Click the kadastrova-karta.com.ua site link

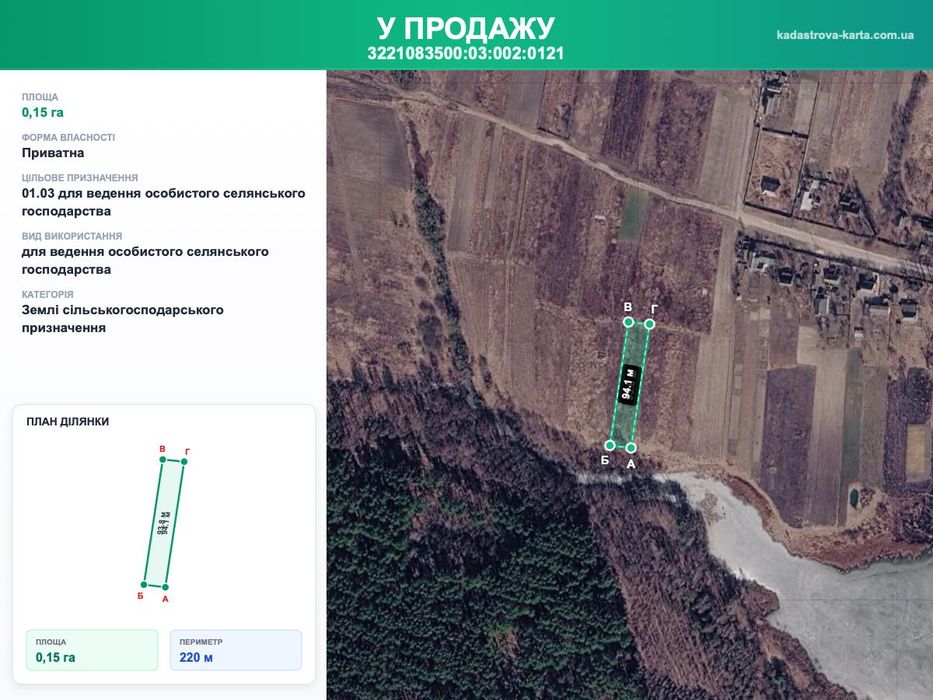pyautogui.click(x=845, y=35)
